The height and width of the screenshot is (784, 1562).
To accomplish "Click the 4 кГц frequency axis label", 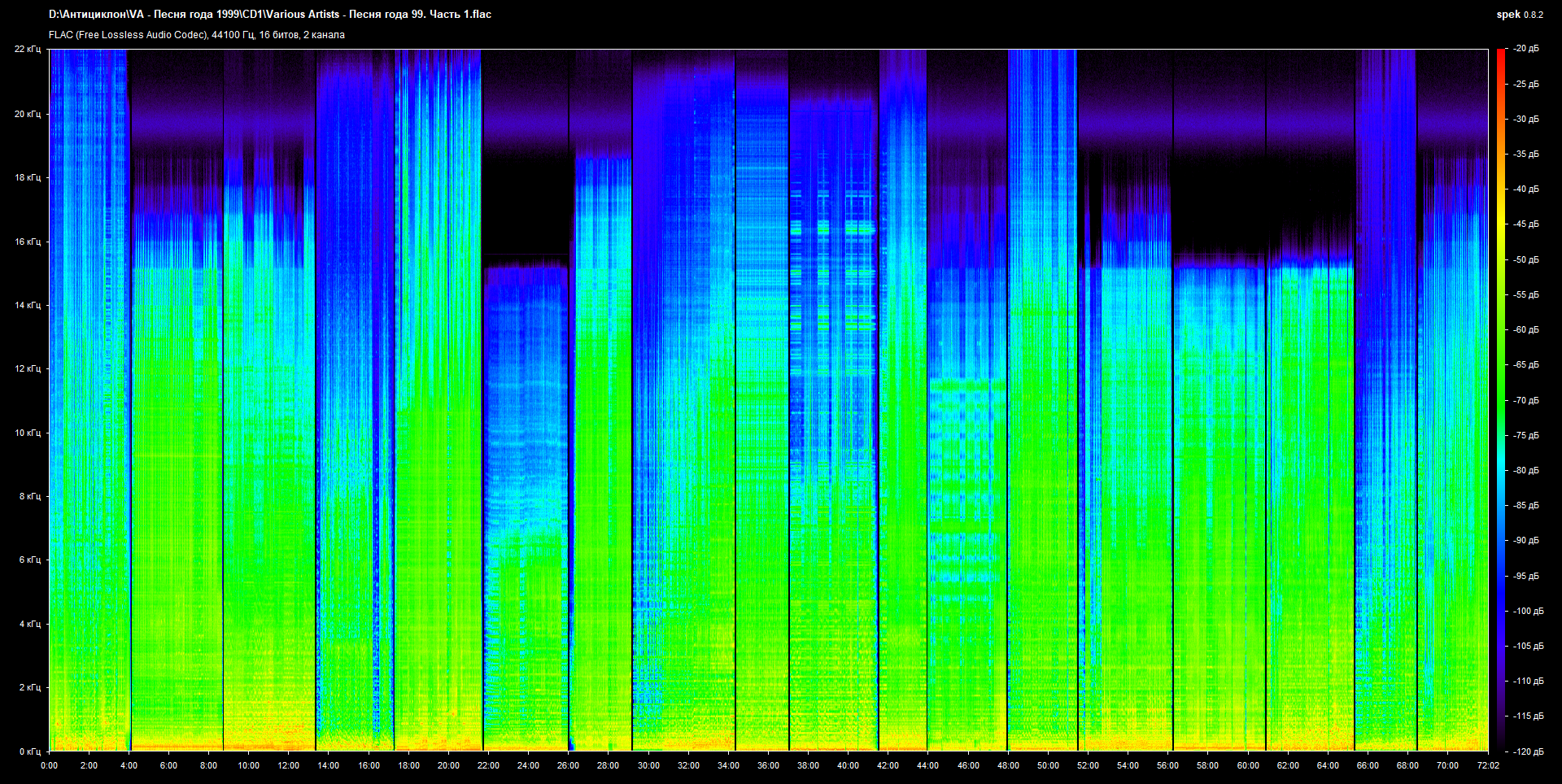I will click(29, 624).
